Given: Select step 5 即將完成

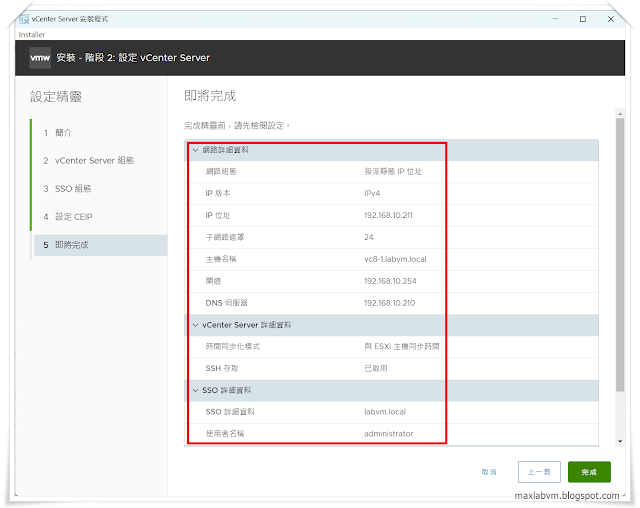Looking at the screenshot, I should pos(100,245).
